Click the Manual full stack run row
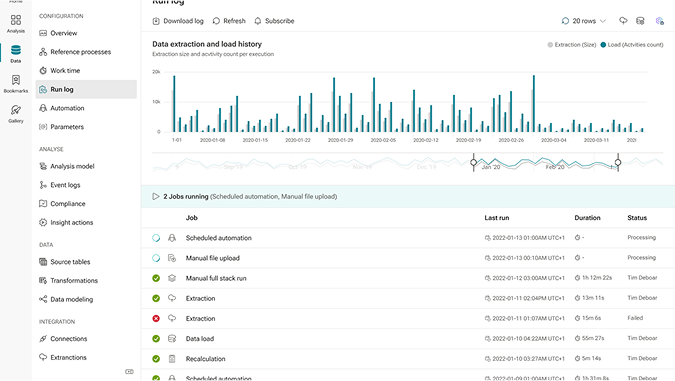Image resolution: width=675 pixels, height=381 pixels. point(408,278)
